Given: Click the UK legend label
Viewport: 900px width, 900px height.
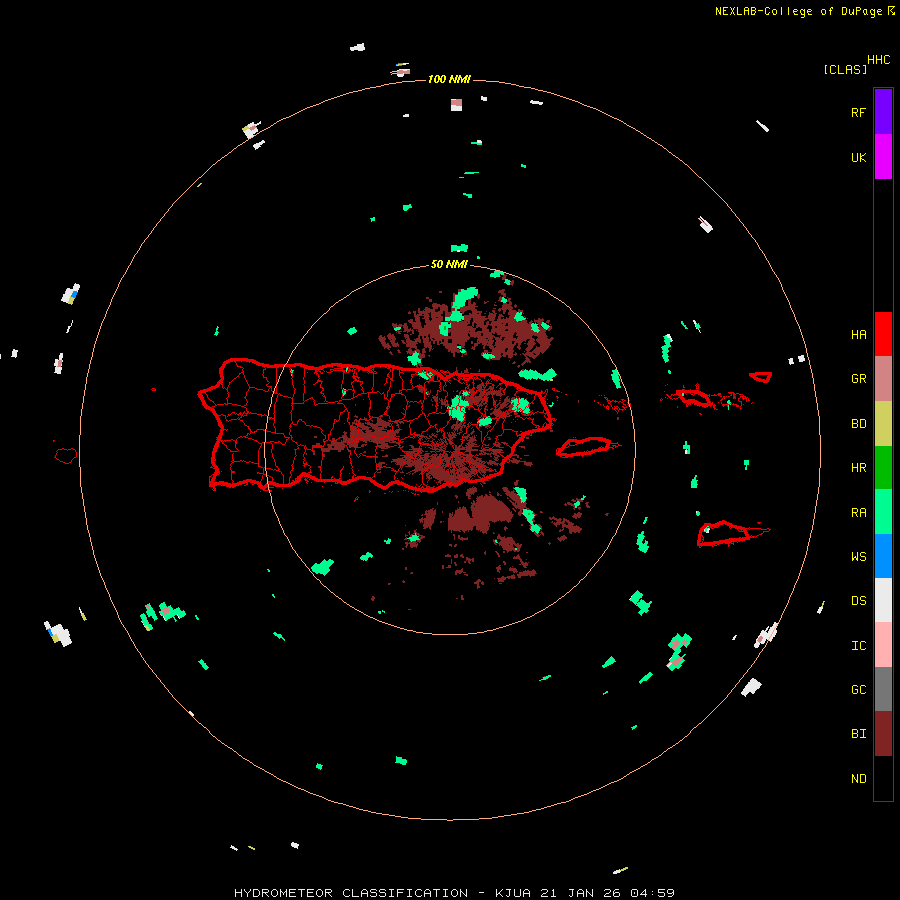Looking at the screenshot, I should tap(858, 157).
